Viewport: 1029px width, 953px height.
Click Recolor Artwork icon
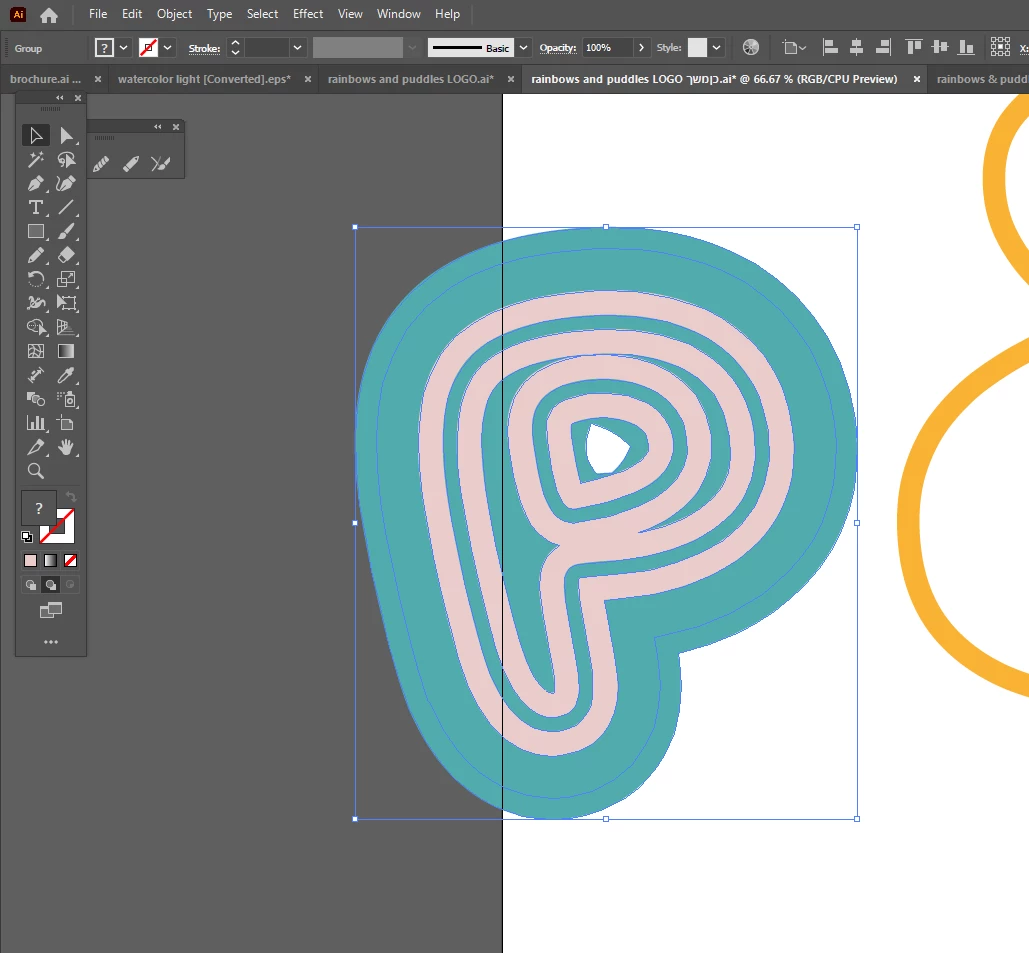(x=751, y=47)
